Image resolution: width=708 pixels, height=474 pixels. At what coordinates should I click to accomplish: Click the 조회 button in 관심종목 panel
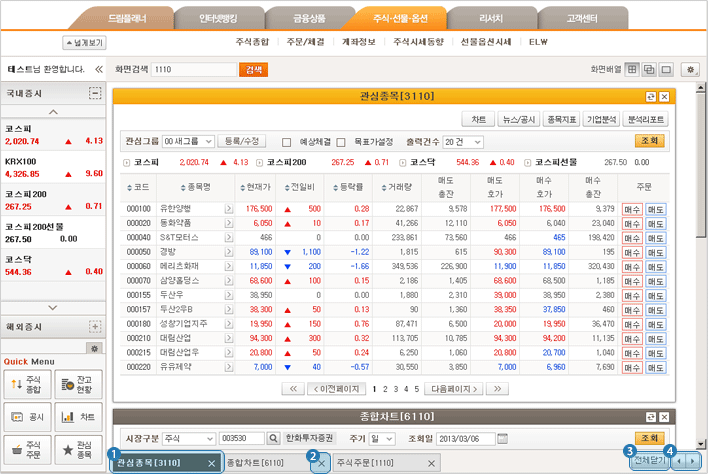click(650, 141)
